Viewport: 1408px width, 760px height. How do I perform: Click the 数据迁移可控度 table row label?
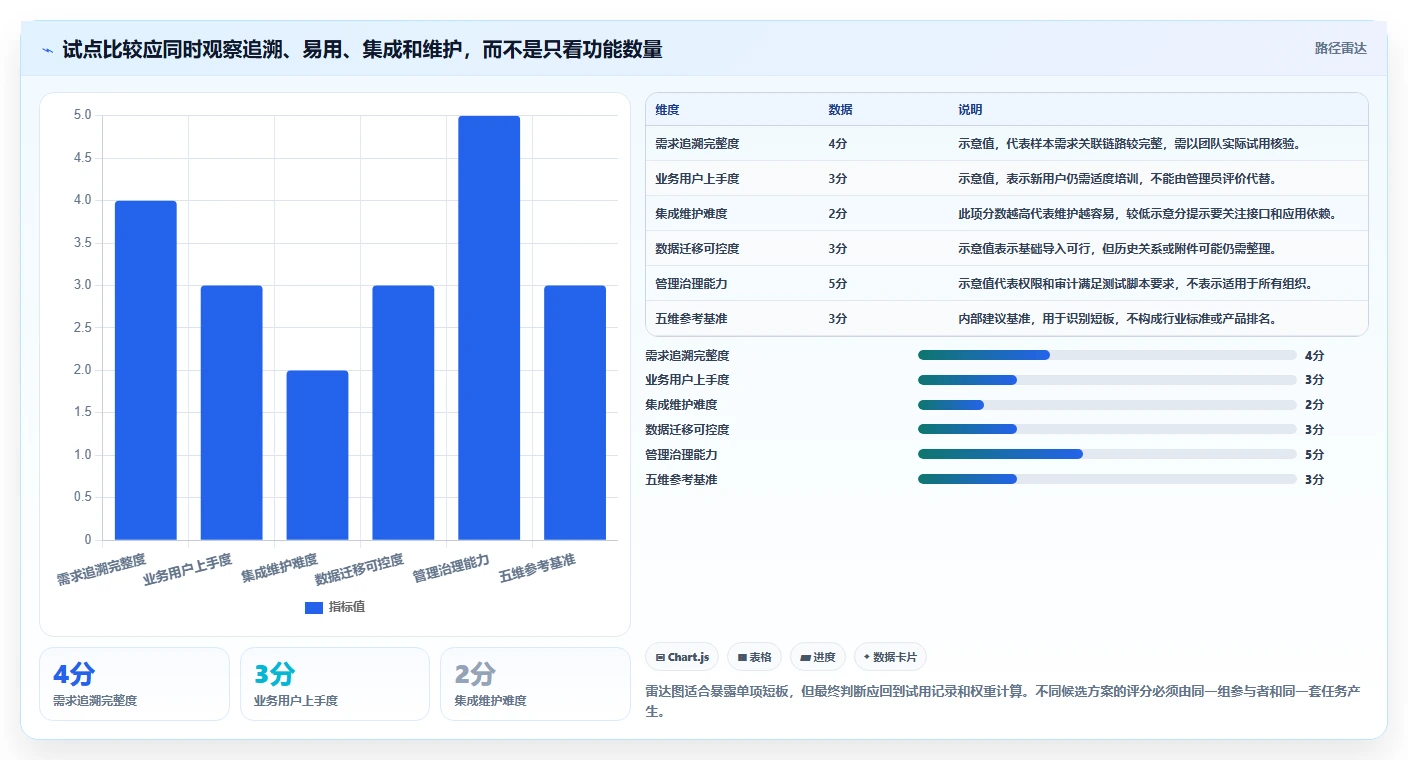point(697,248)
